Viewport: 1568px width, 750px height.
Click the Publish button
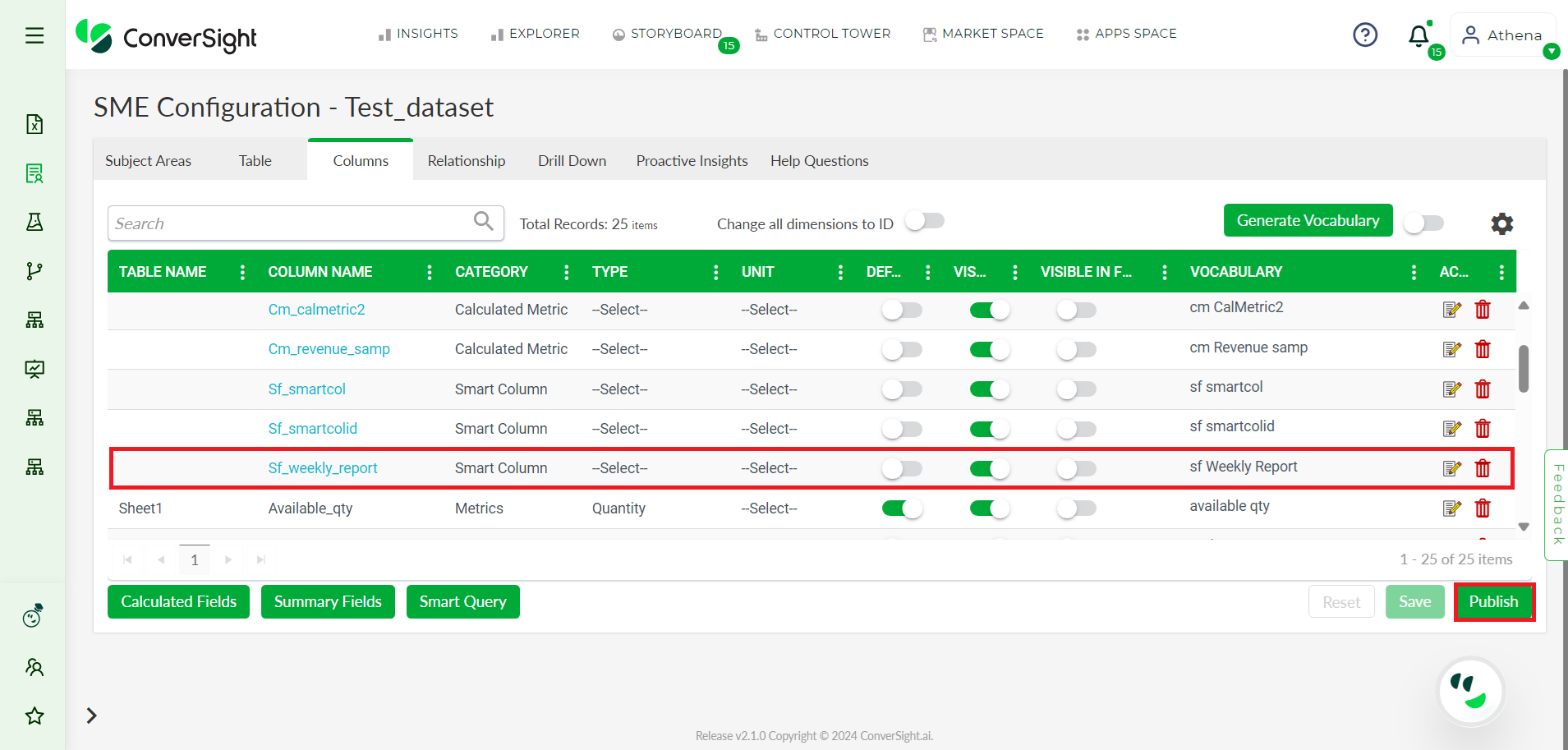pos(1494,601)
